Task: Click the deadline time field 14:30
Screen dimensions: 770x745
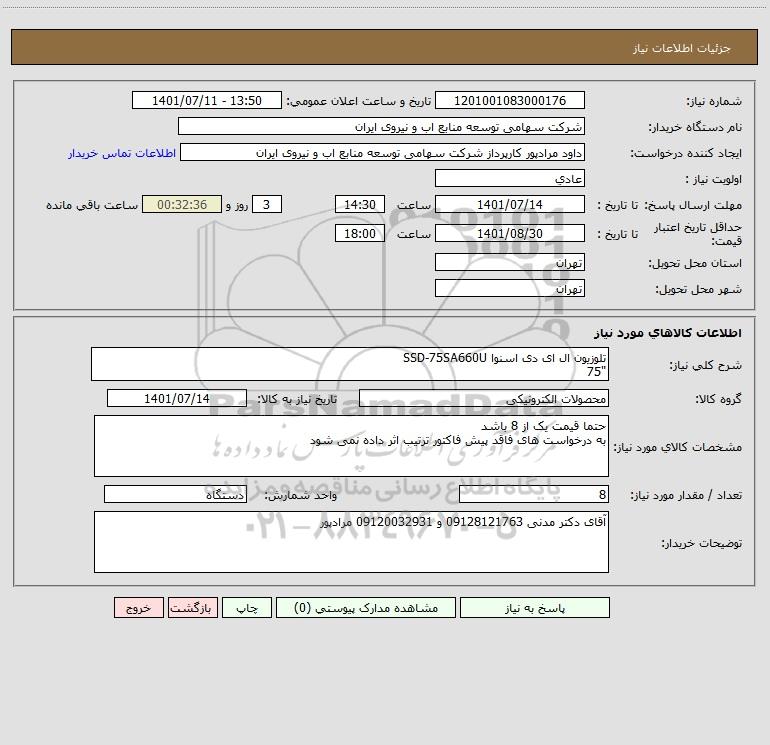Action: coord(359,204)
